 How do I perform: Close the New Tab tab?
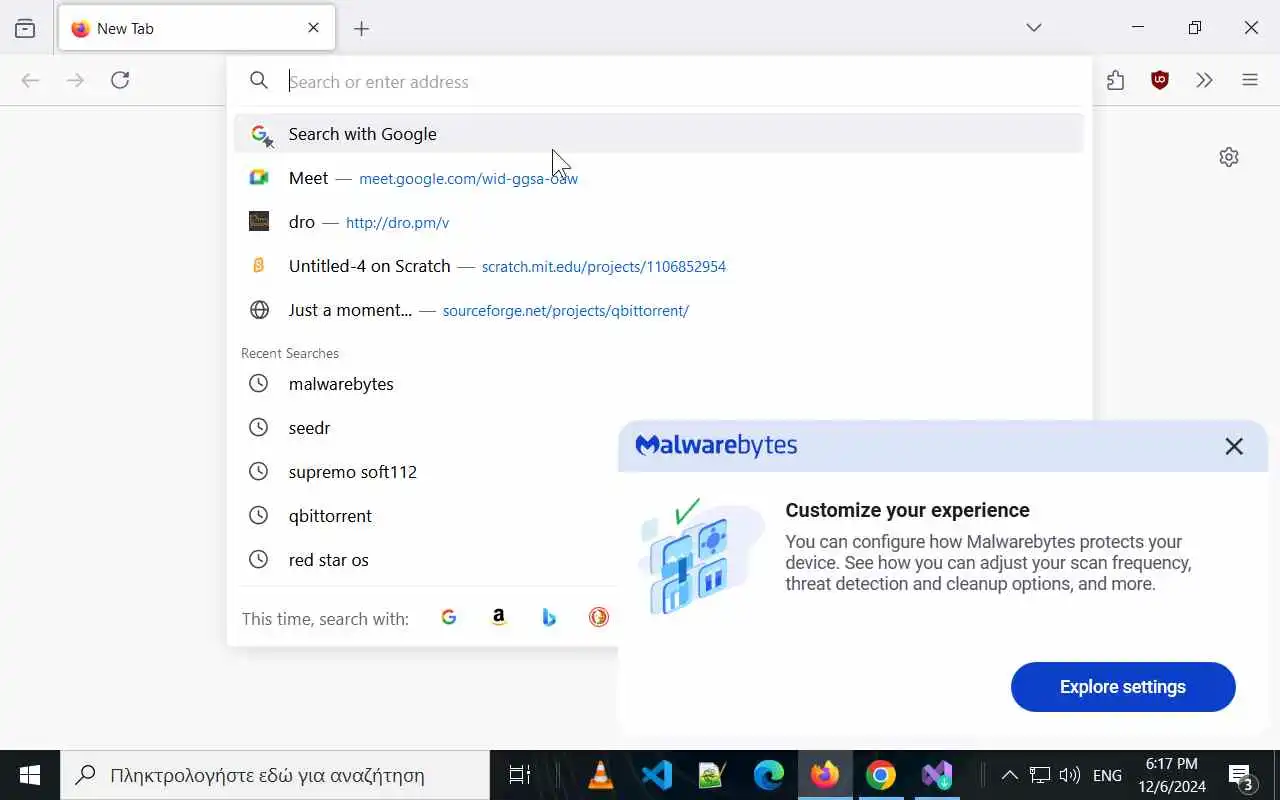313,28
